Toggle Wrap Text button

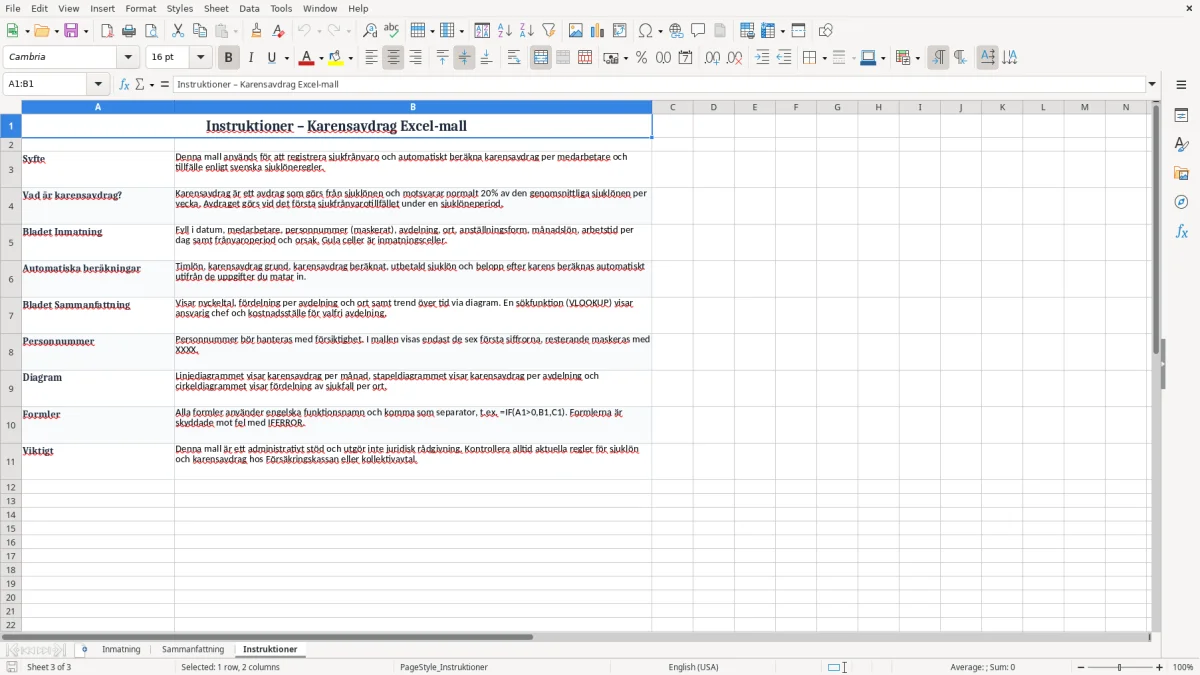(514, 58)
